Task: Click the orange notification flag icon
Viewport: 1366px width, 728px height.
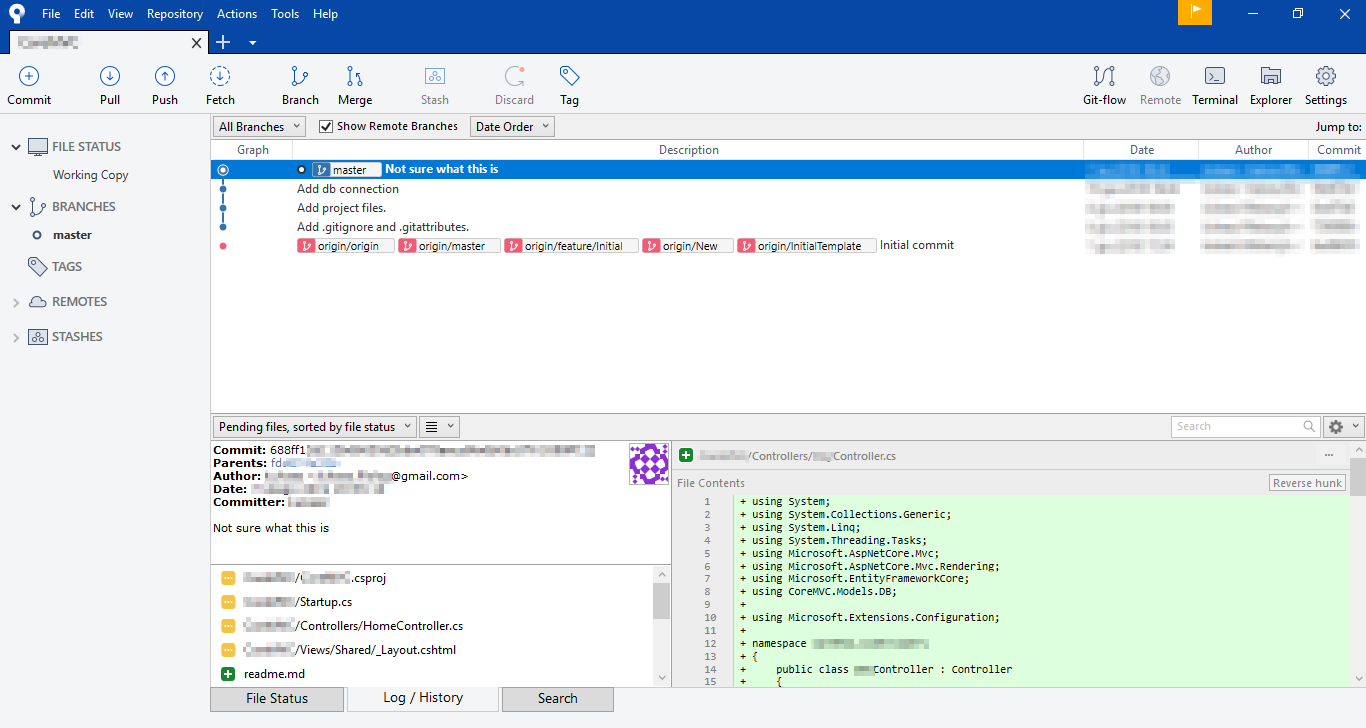Action: click(1195, 13)
